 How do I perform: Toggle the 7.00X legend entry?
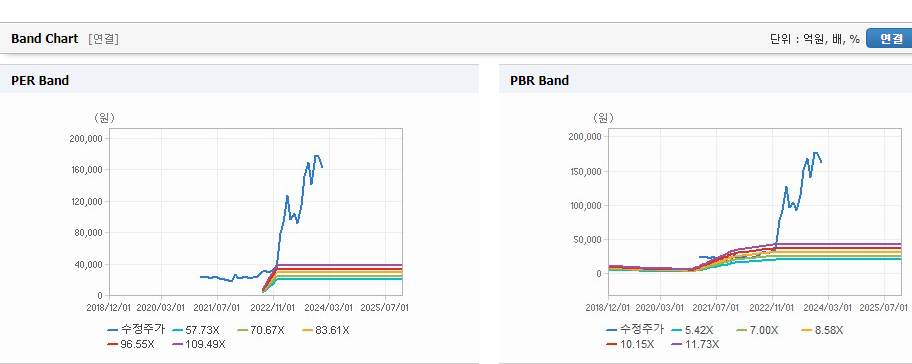click(x=757, y=330)
